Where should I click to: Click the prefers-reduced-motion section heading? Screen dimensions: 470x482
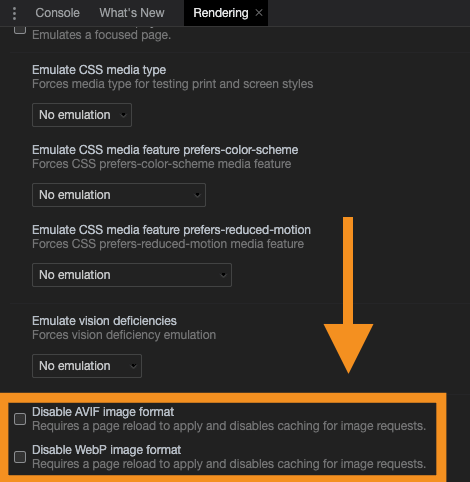click(x=171, y=230)
